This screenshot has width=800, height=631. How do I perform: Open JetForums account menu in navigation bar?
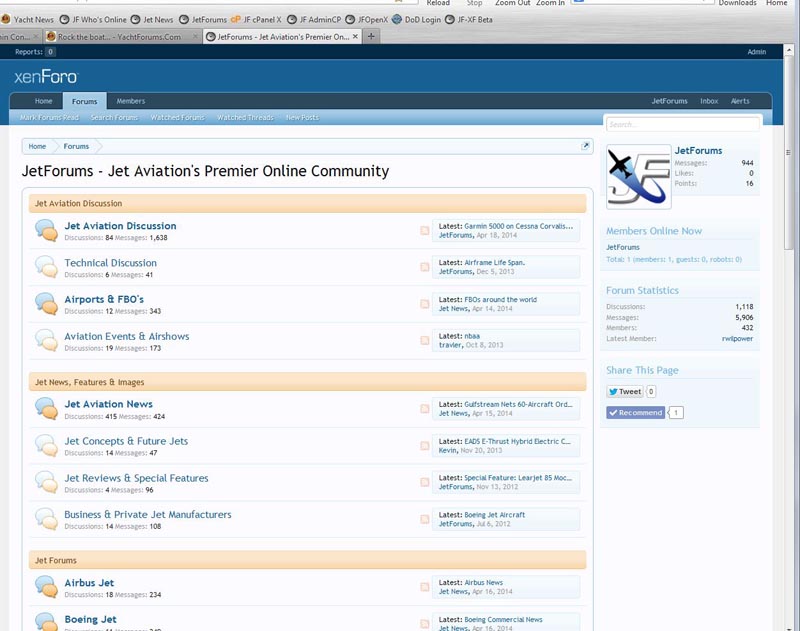pos(669,101)
